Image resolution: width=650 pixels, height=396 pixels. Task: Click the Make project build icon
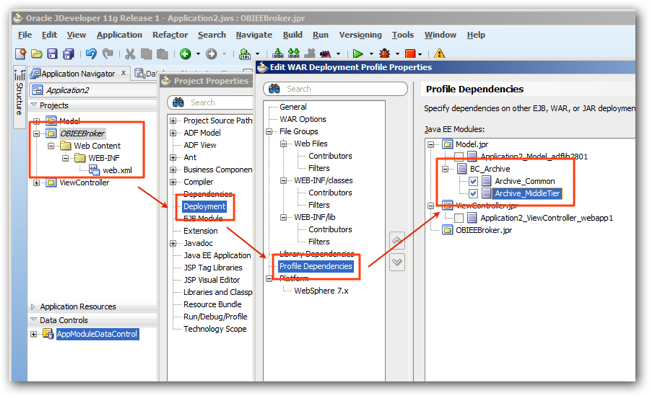278,53
